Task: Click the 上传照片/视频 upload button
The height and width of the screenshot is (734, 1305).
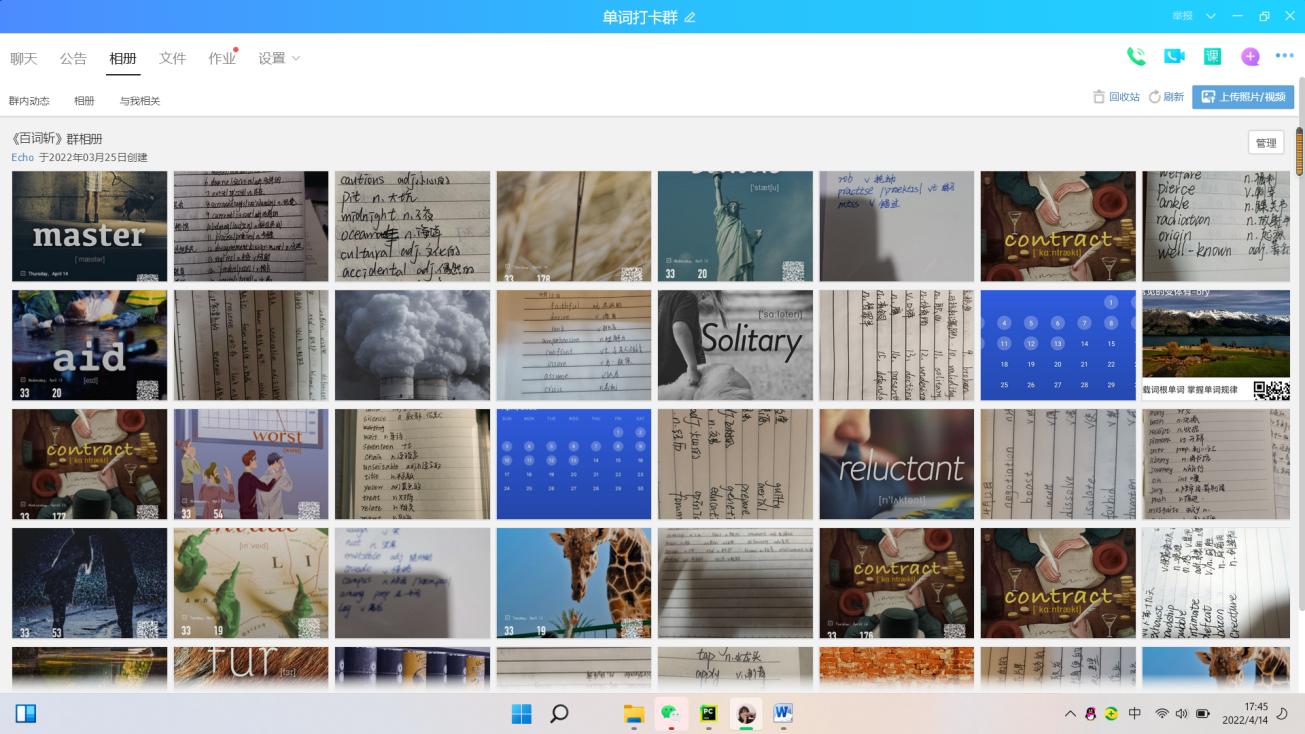Action: 1242,97
